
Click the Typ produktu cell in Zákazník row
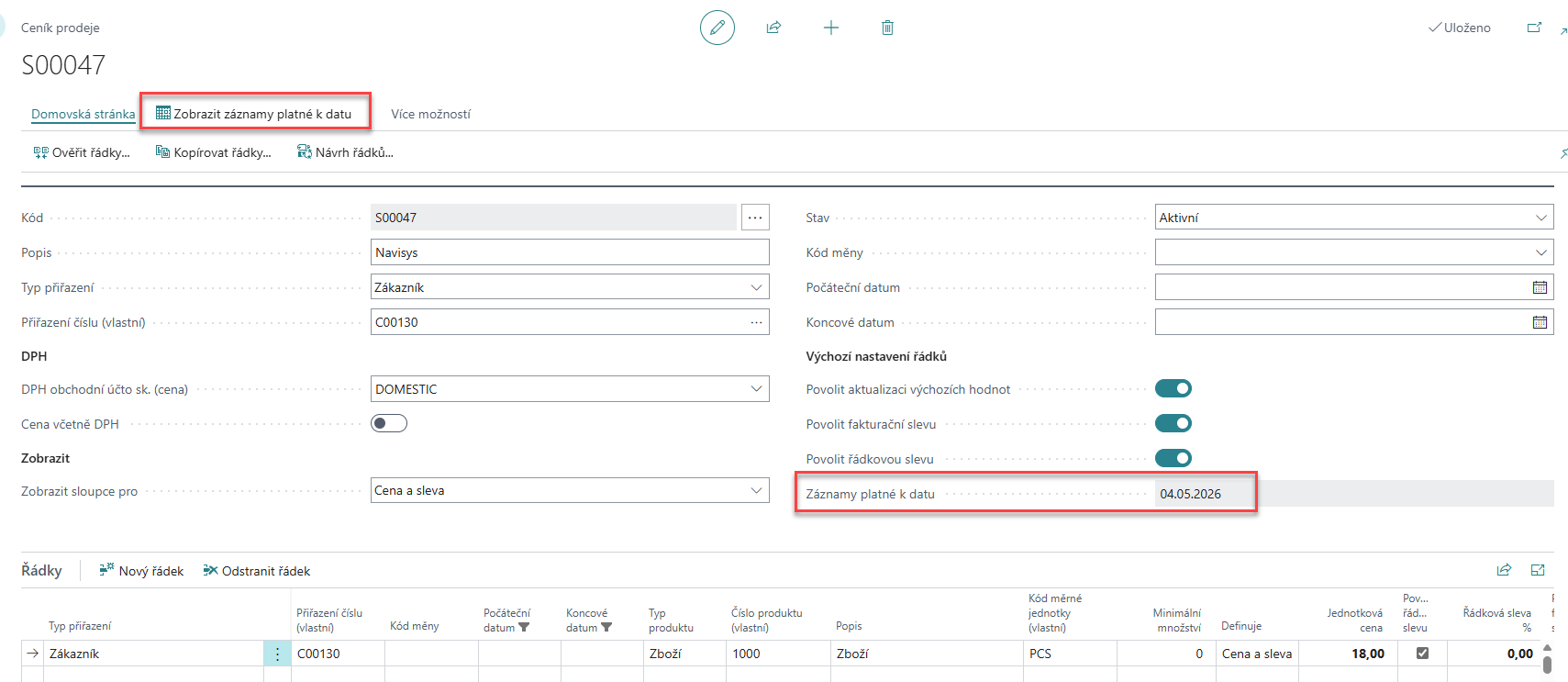pos(684,654)
